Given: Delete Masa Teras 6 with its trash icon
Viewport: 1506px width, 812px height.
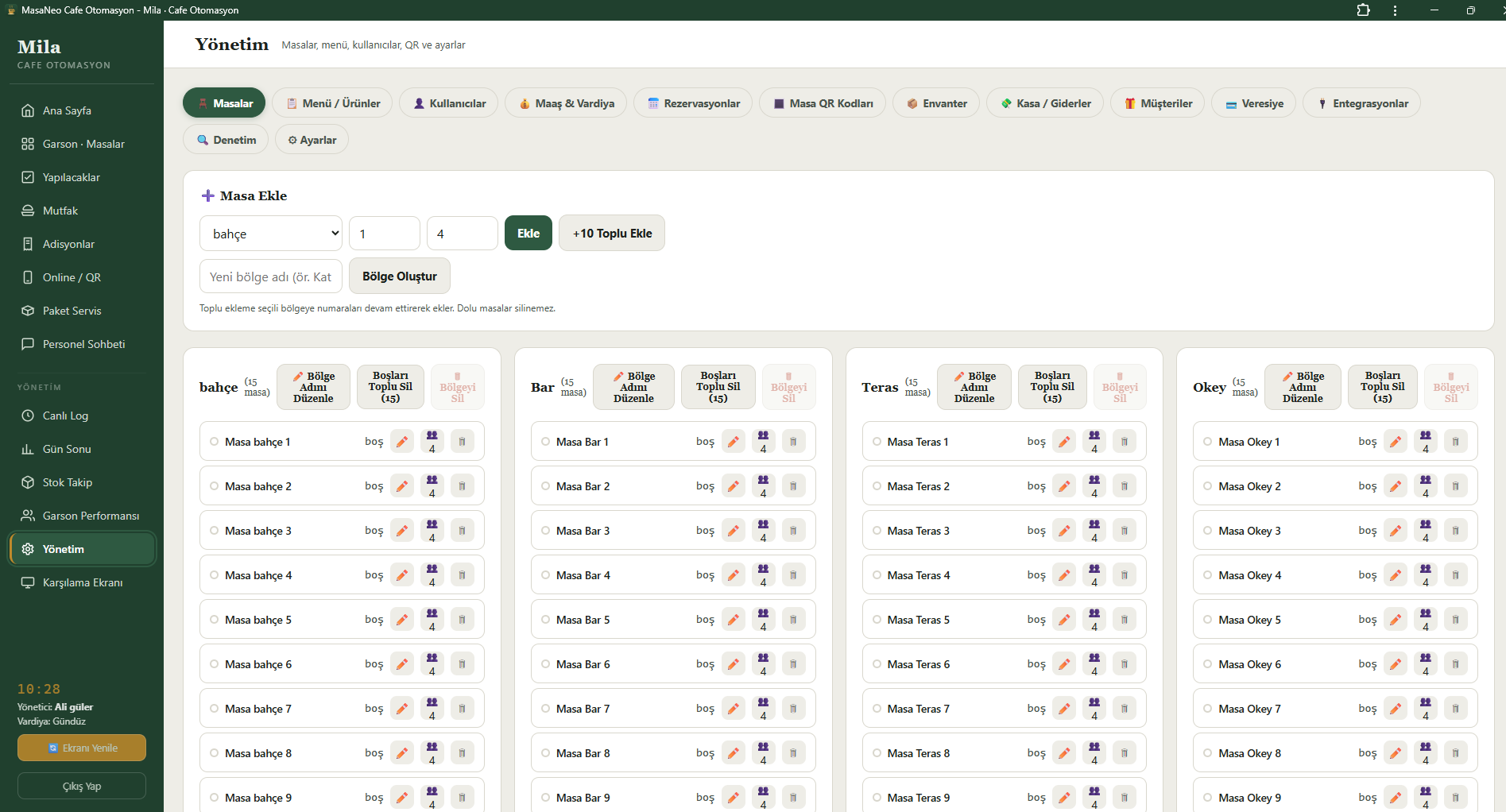Looking at the screenshot, I should pyautogui.click(x=1125, y=663).
